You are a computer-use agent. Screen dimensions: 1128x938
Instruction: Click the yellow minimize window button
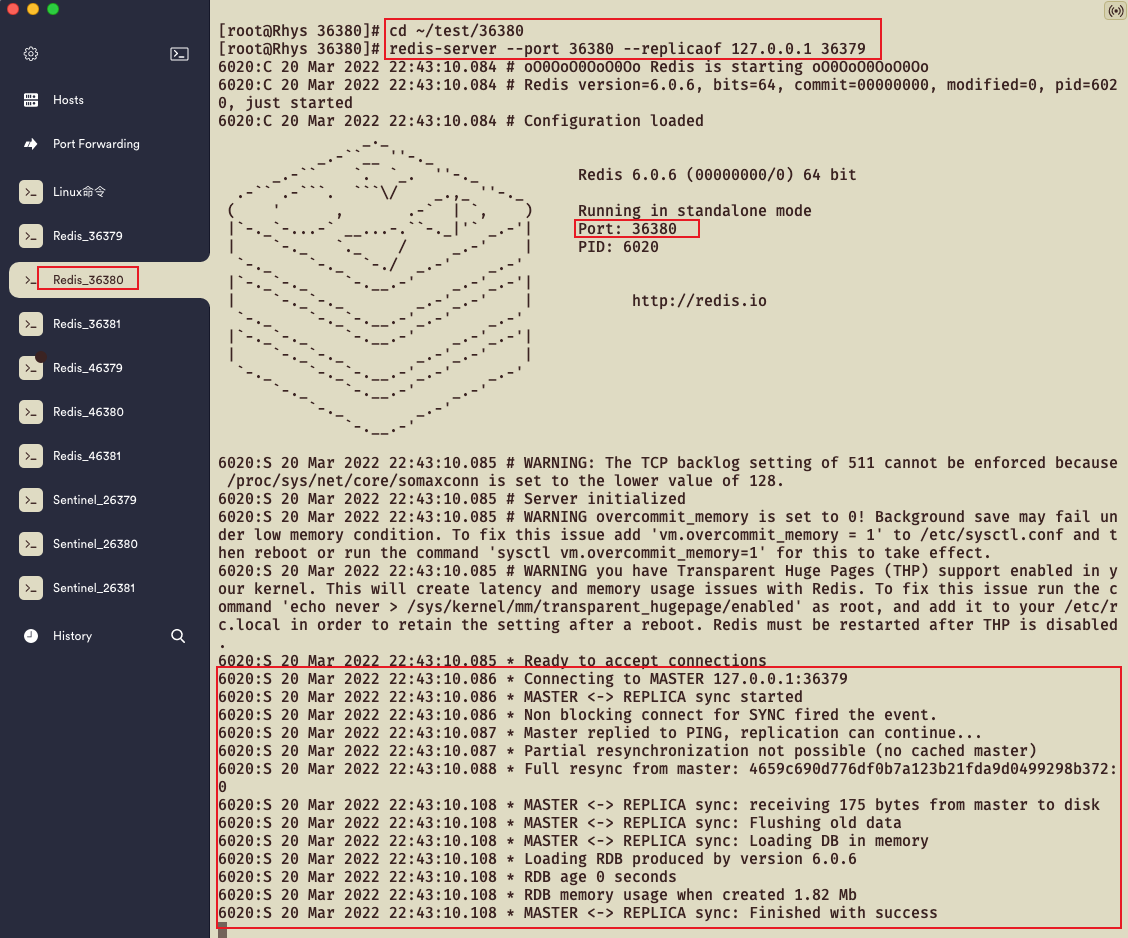click(32, 9)
